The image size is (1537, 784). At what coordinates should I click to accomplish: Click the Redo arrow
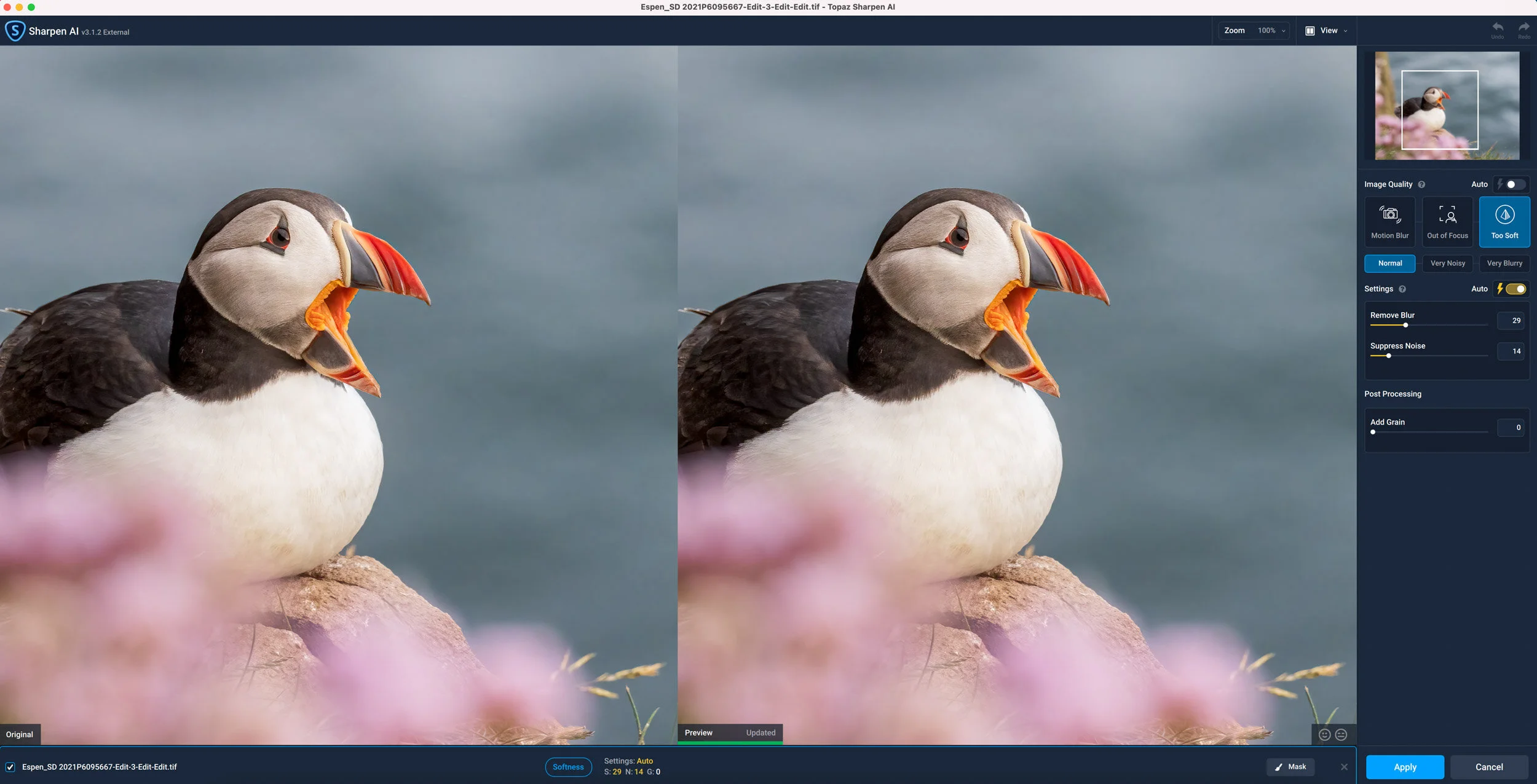[x=1525, y=28]
